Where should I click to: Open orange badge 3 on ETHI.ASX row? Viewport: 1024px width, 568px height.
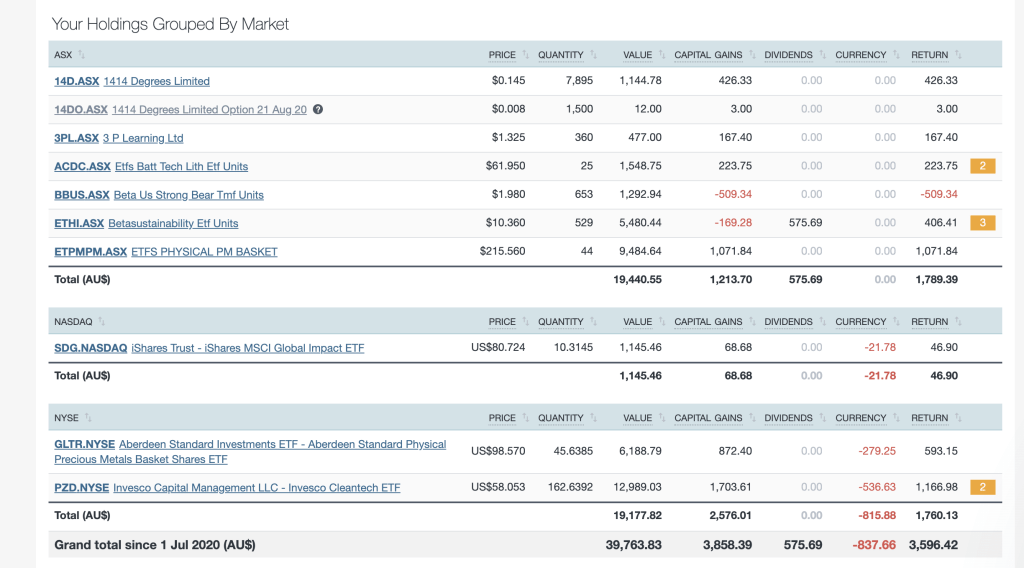pyautogui.click(x=982, y=223)
